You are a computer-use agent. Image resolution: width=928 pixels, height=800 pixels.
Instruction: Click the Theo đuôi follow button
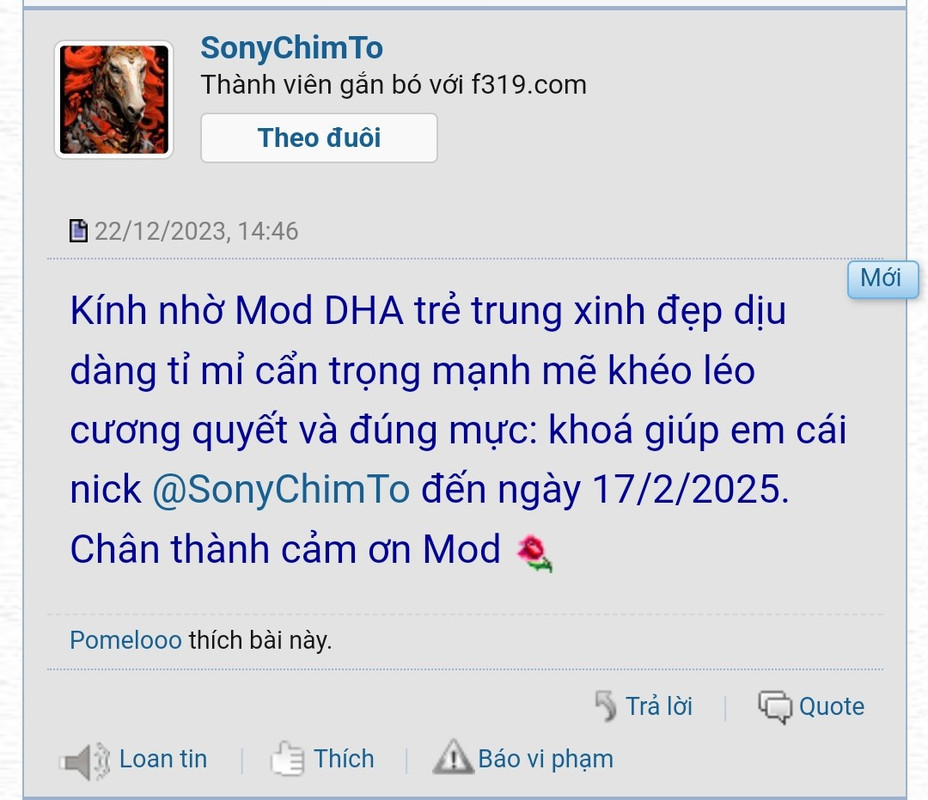click(319, 138)
